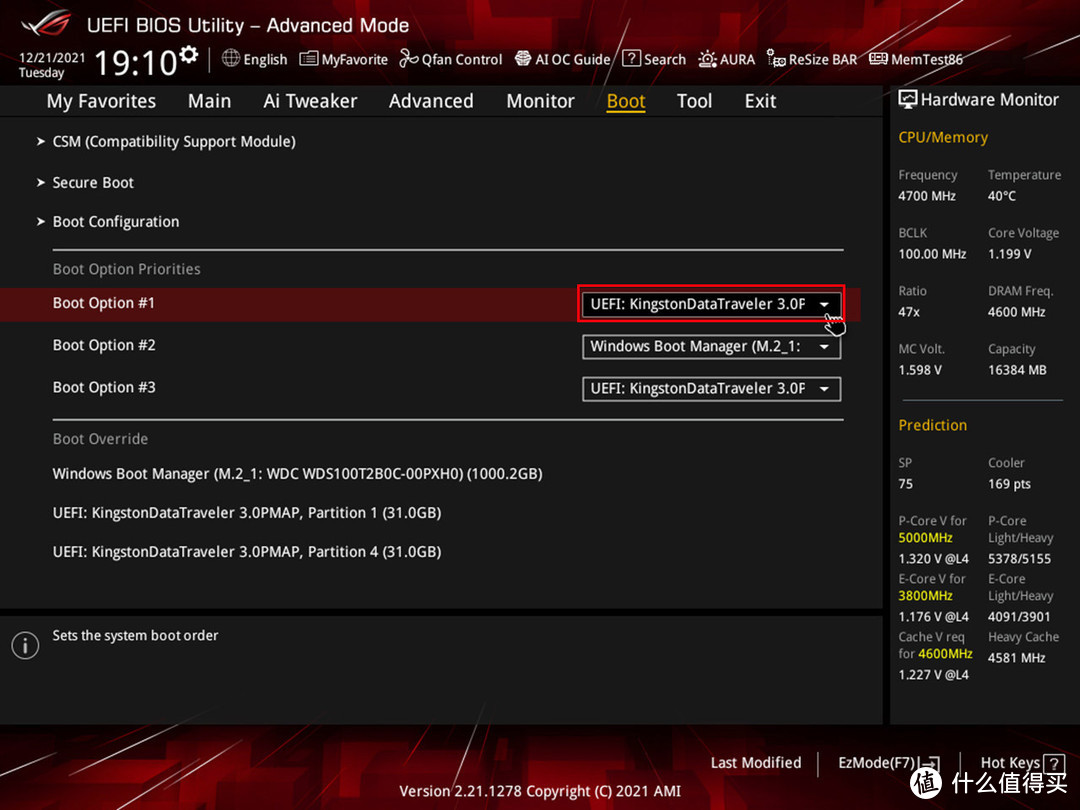The height and width of the screenshot is (810, 1080).
Task: Click the 4581 MHz Heavy Cache value
Action: pos(1017,658)
